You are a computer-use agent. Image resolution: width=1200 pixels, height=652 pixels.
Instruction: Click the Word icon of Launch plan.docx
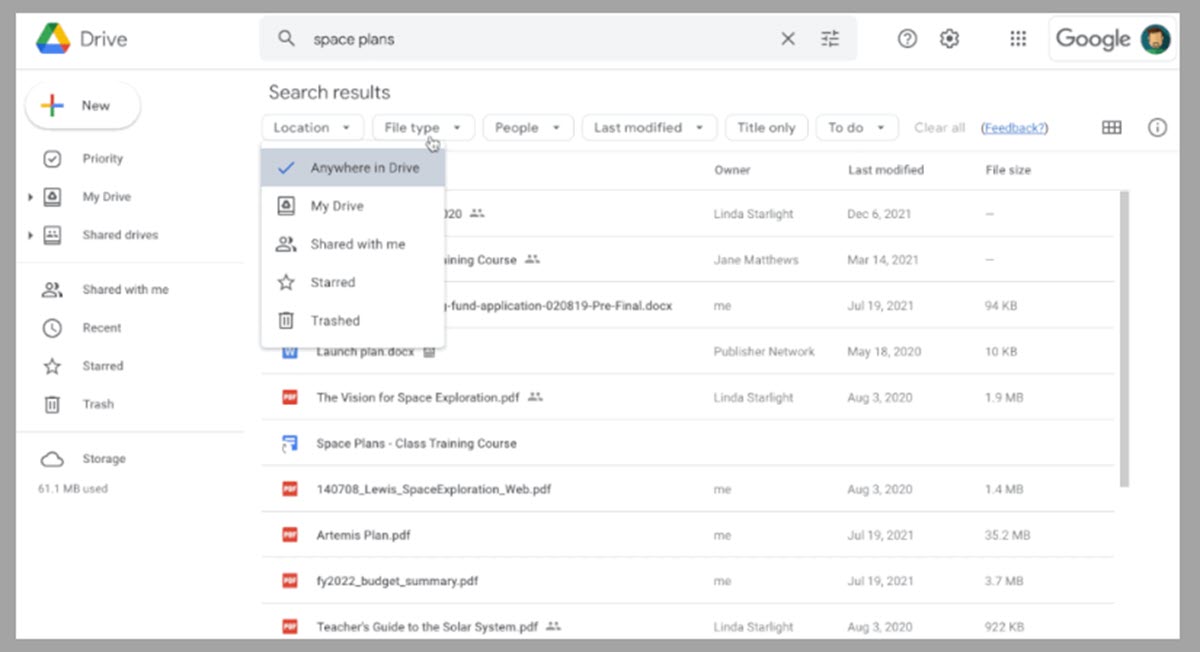pos(290,352)
